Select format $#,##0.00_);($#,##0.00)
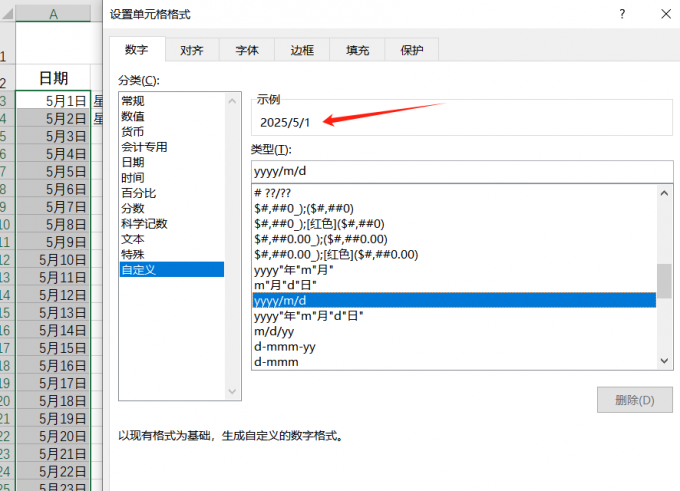 (454, 239)
